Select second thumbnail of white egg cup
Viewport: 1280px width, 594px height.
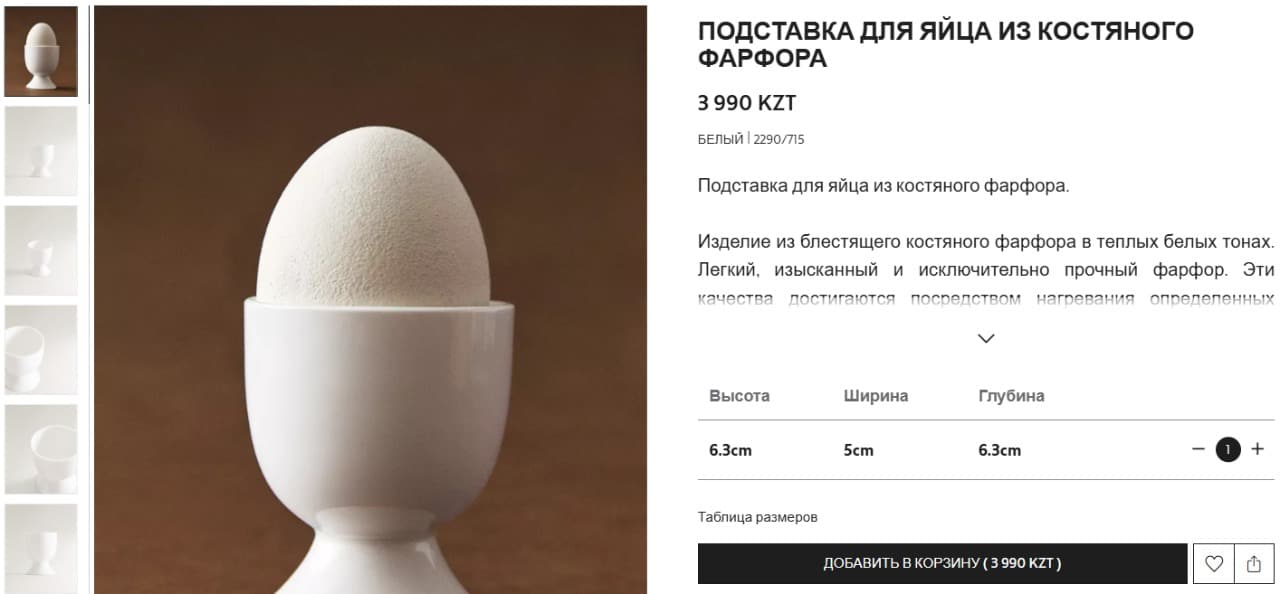coord(41,151)
